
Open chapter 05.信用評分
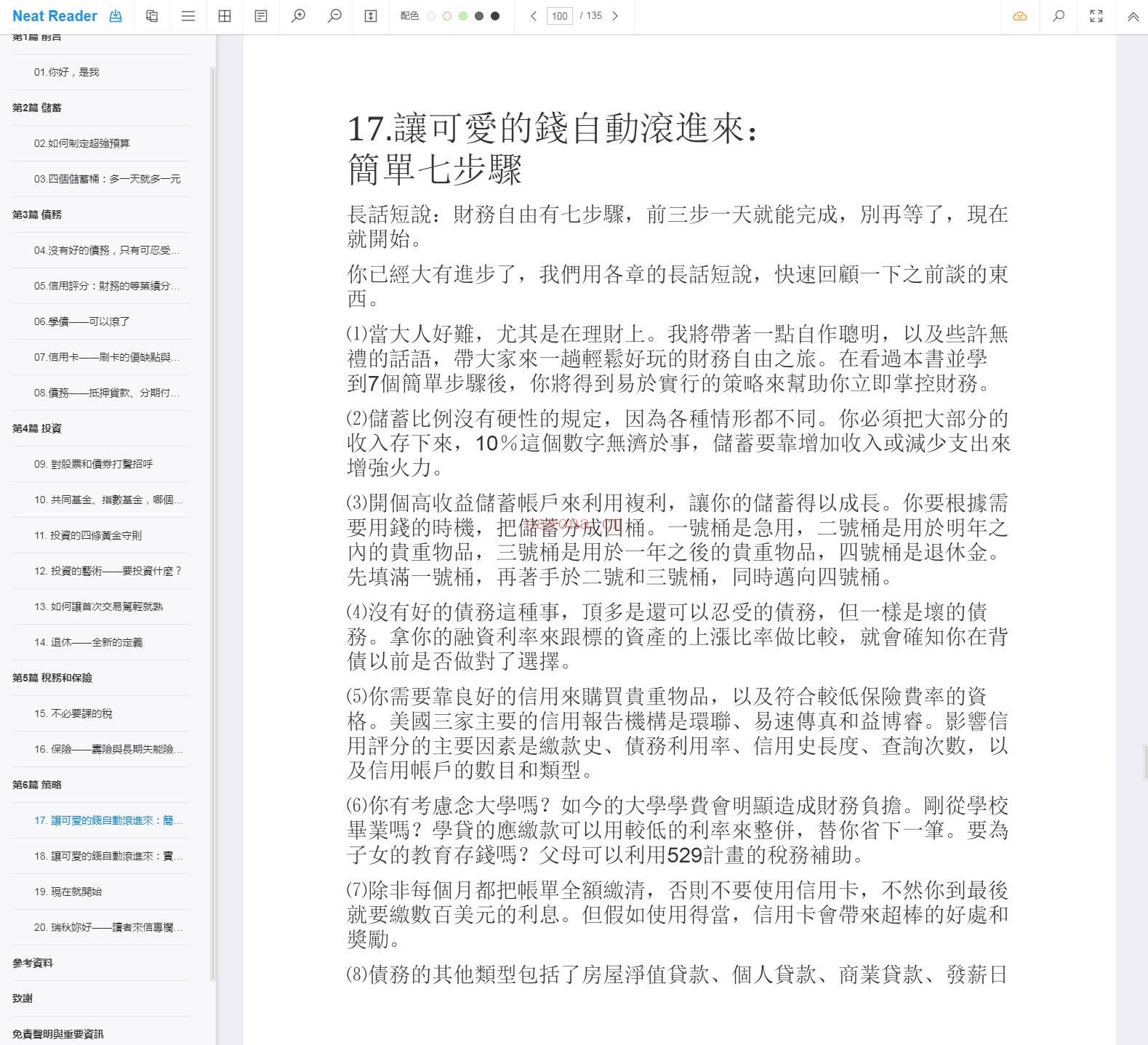[x=100, y=286]
